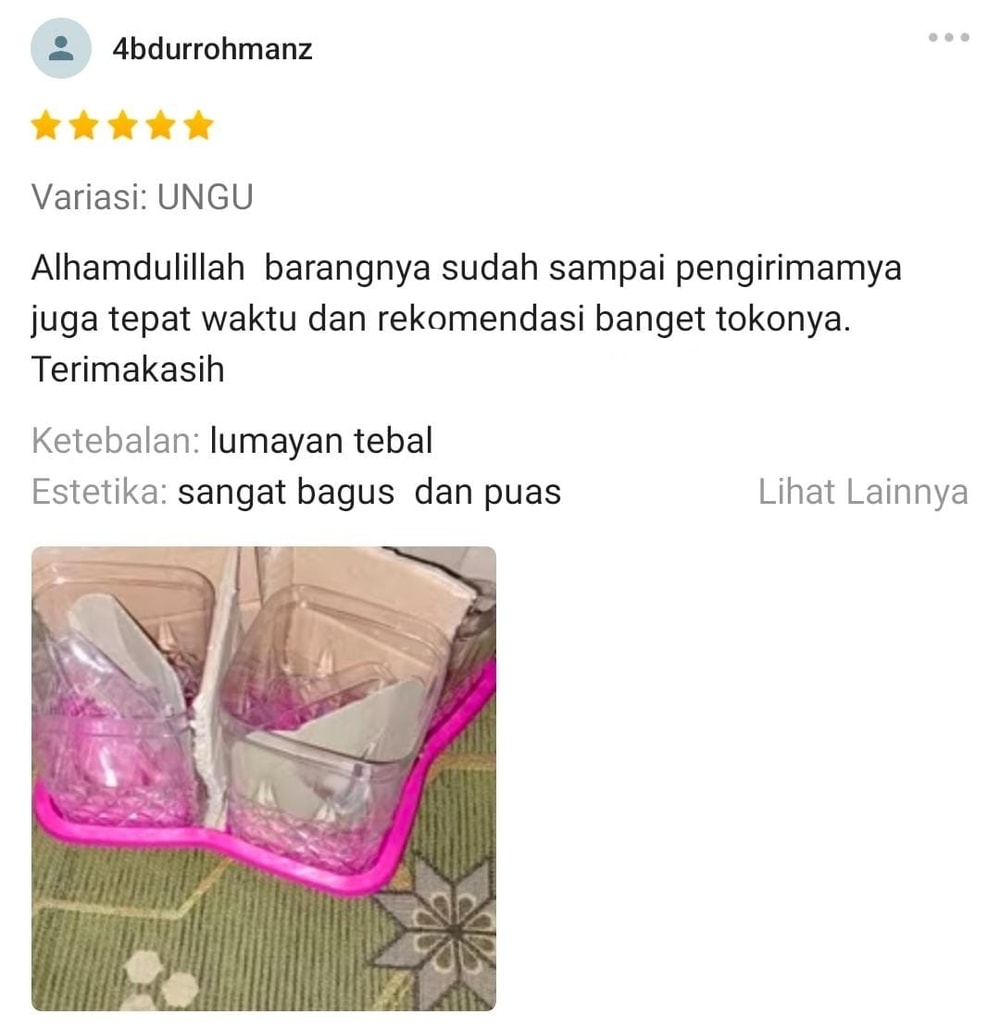Click the word Terimakasih in the review
This screenshot has width=1000, height=1027.
click(x=128, y=369)
